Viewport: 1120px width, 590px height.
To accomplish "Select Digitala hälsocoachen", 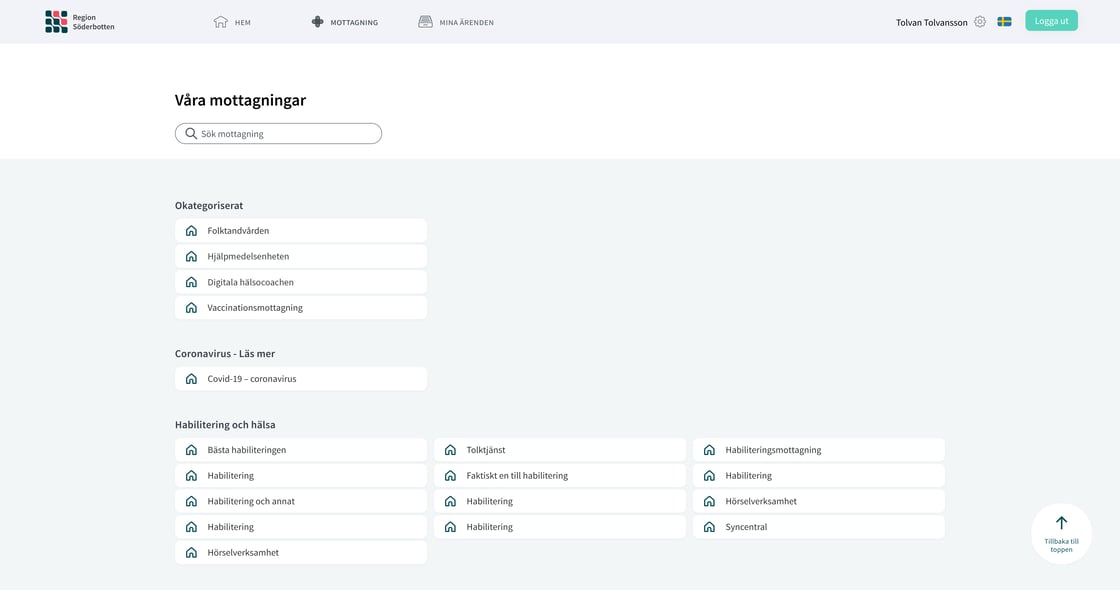I will pos(301,282).
